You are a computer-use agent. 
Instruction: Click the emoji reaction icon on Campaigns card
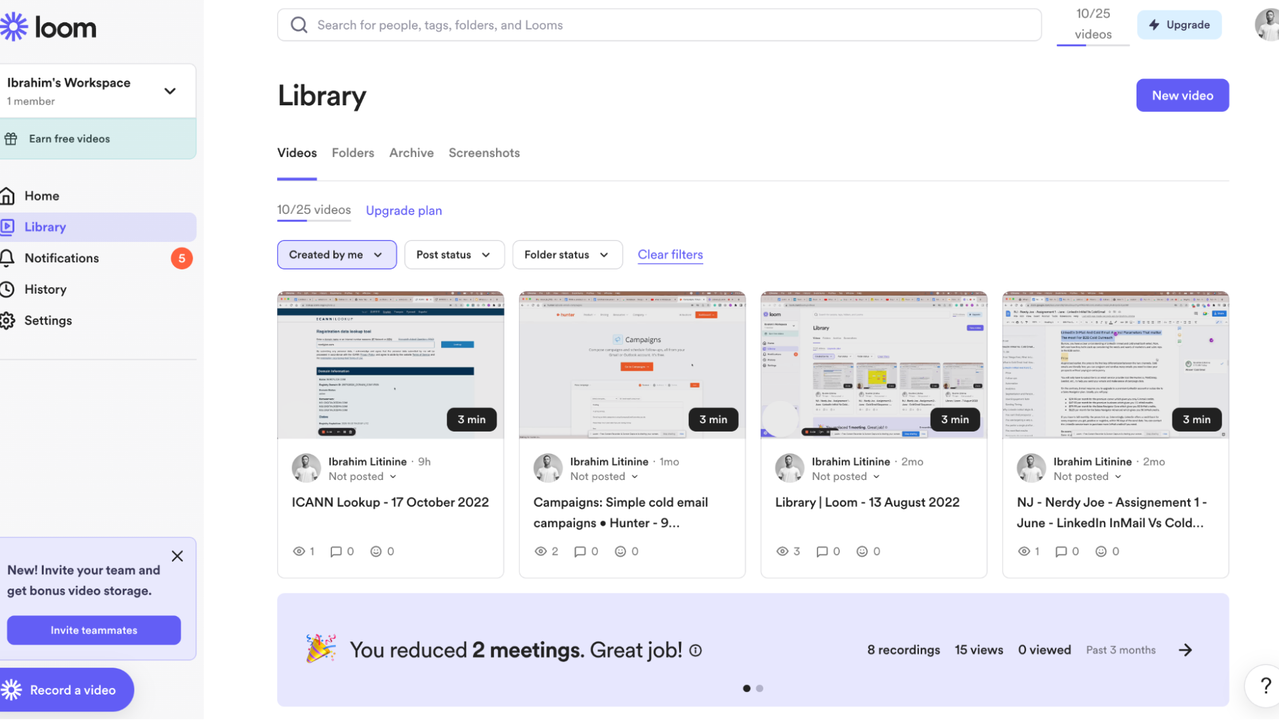click(x=620, y=551)
